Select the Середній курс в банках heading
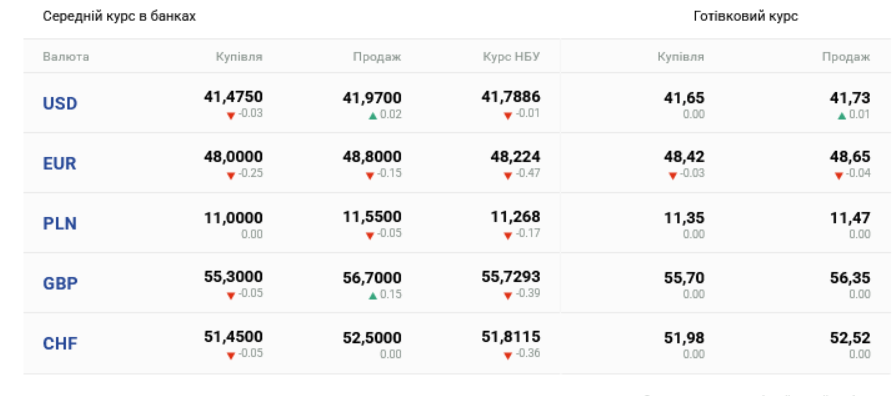This screenshot has width=892, height=396. pyautogui.click(x=119, y=16)
